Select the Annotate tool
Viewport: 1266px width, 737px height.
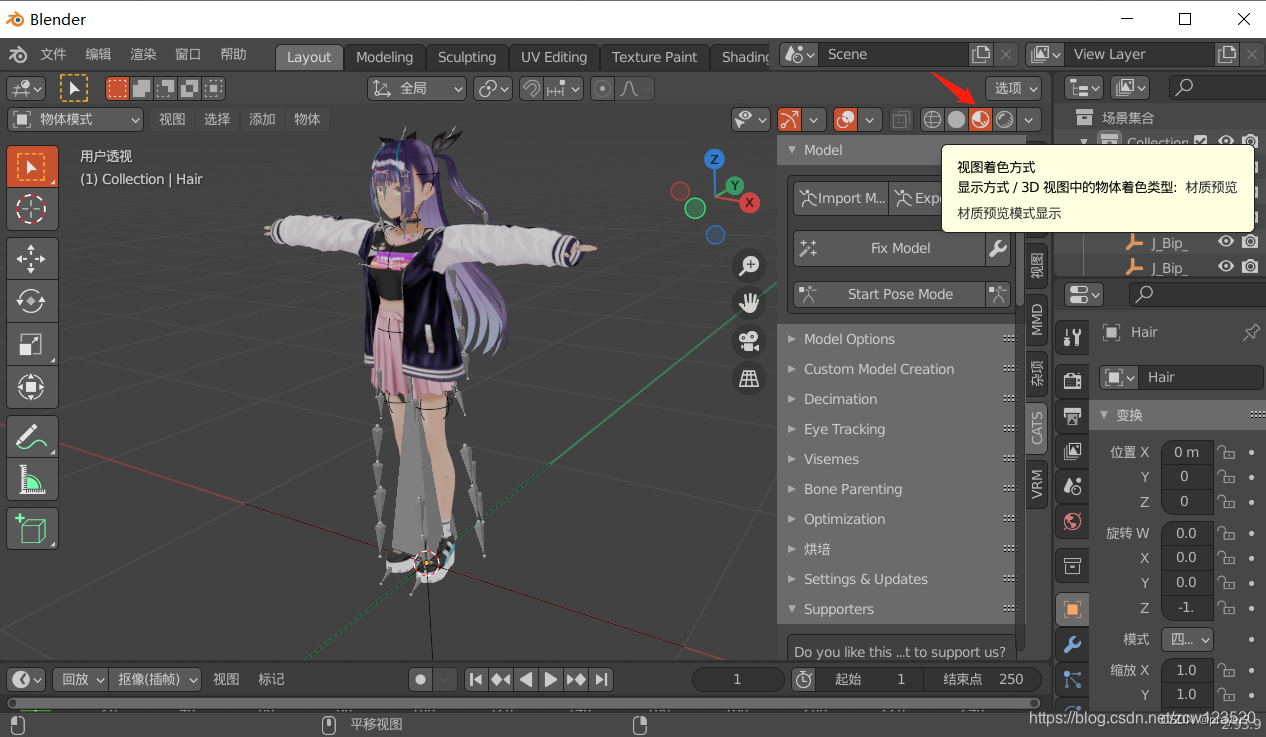pyautogui.click(x=32, y=436)
